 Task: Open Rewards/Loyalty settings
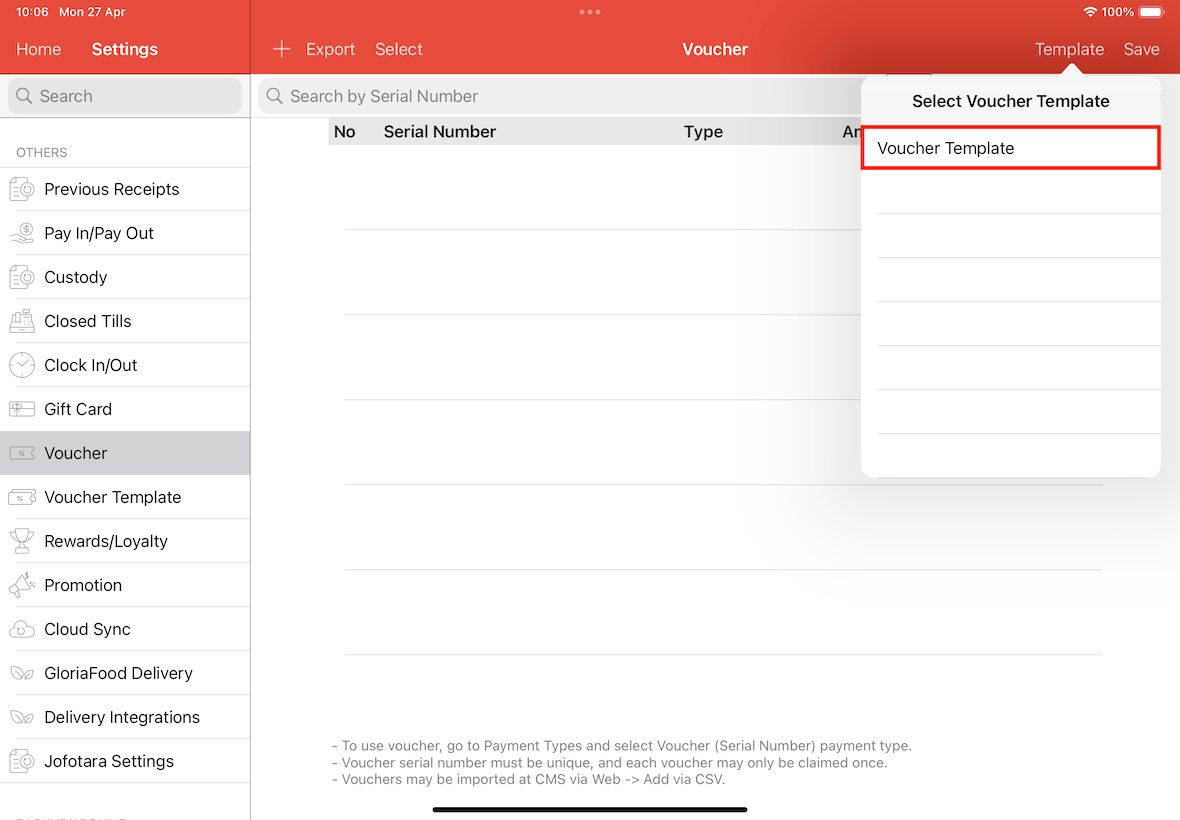[125, 542]
